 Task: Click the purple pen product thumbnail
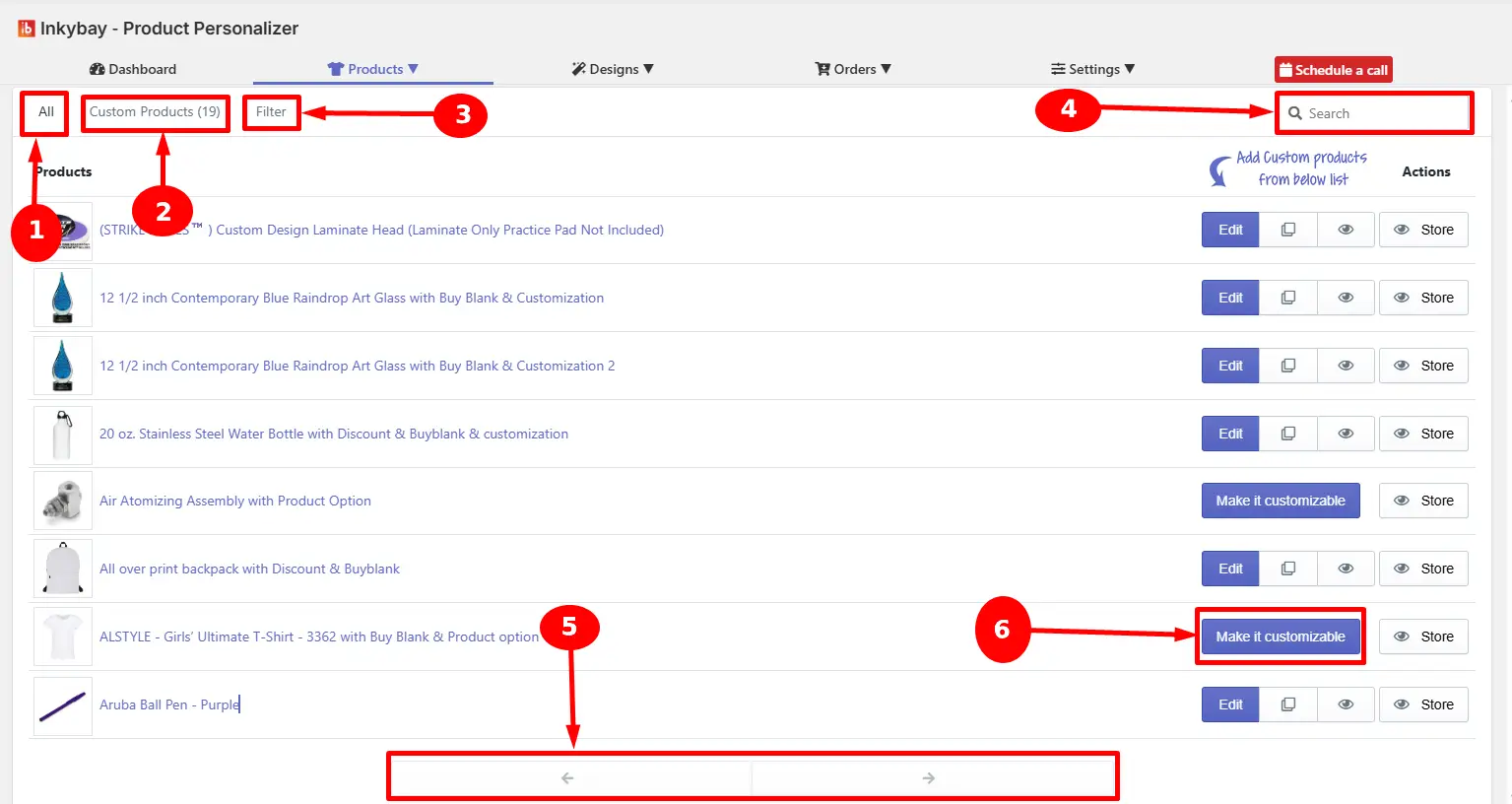click(x=63, y=704)
